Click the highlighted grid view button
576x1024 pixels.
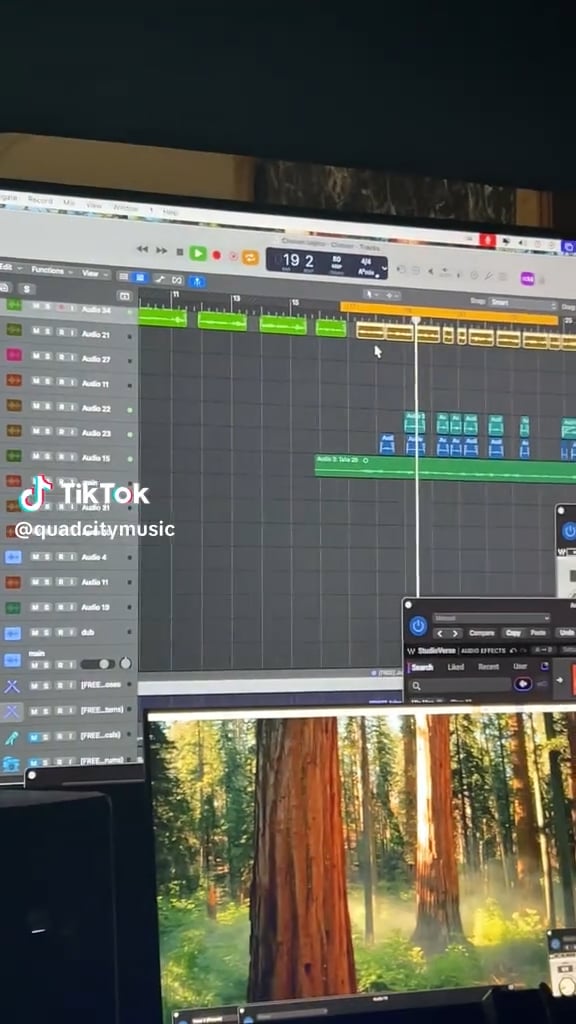point(139,278)
